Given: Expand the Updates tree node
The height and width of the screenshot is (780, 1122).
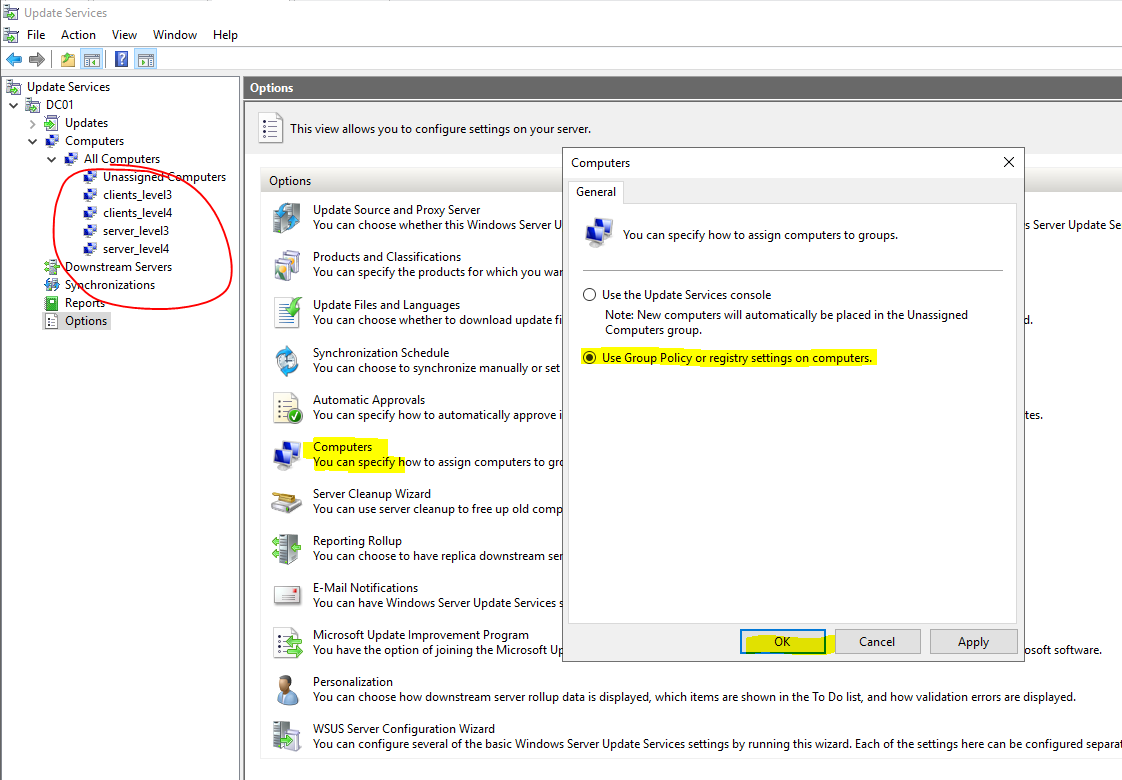Looking at the screenshot, I should click(x=32, y=123).
